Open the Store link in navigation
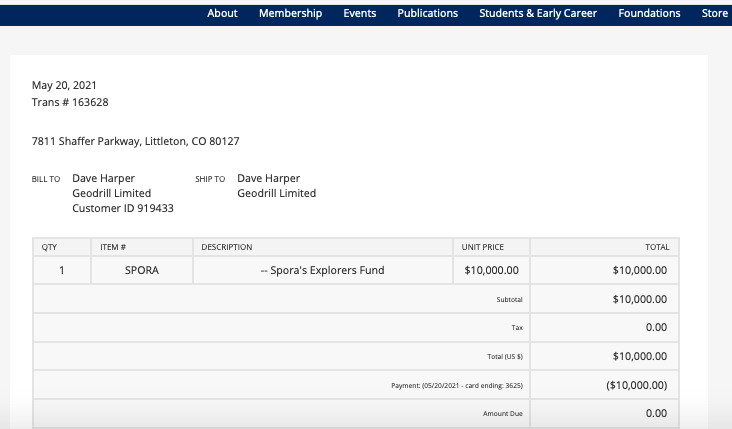The image size is (732, 429). pos(714,13)
